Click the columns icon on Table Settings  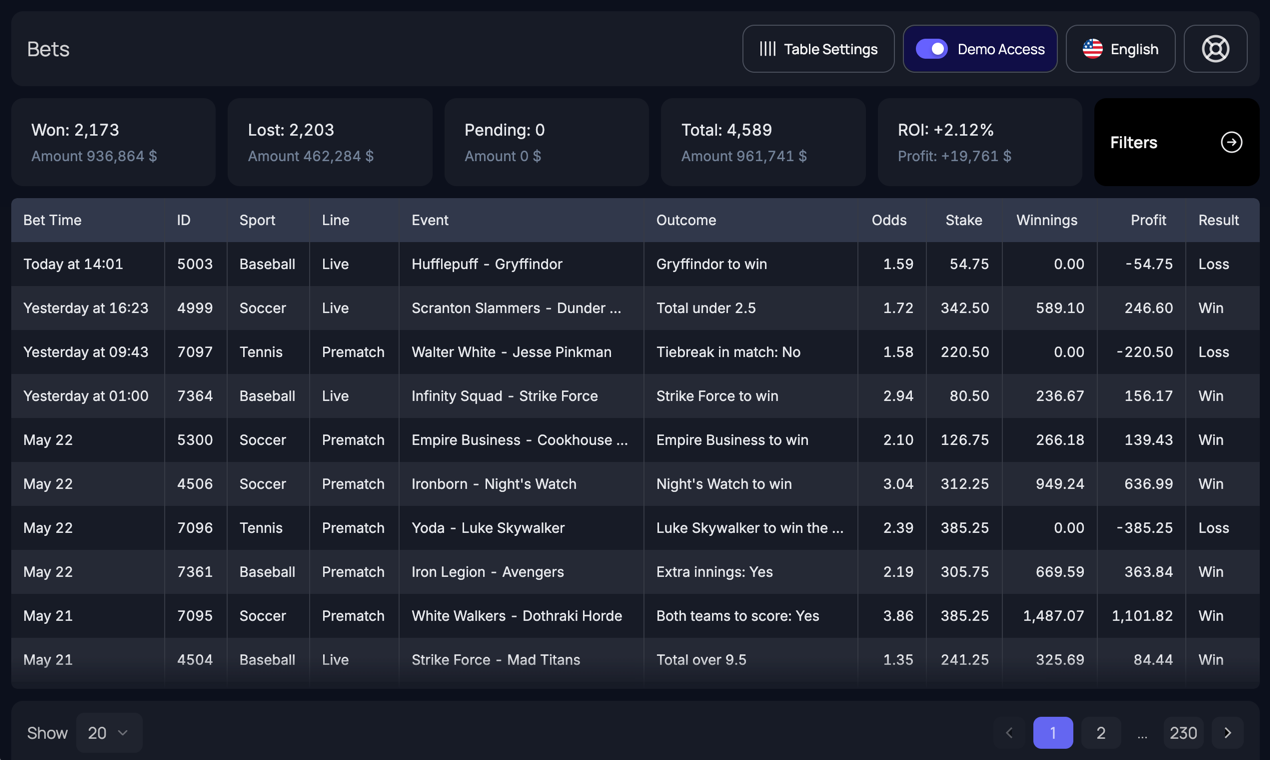pyautogui.click(x=767, y=48)
